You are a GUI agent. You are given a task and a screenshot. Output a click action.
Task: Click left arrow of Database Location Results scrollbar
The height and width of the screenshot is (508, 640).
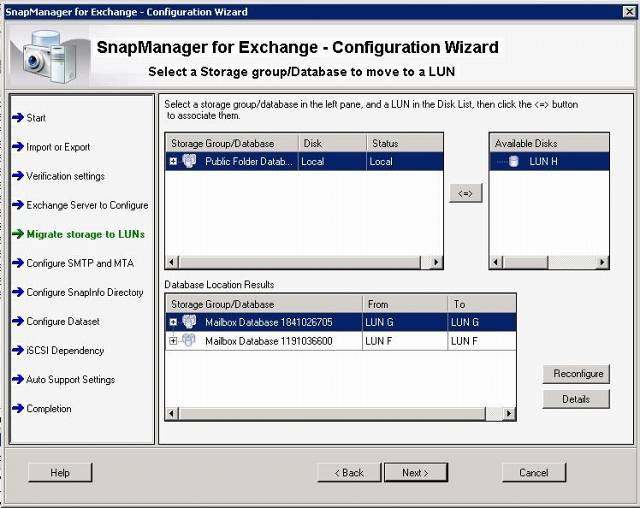(172, 413)
